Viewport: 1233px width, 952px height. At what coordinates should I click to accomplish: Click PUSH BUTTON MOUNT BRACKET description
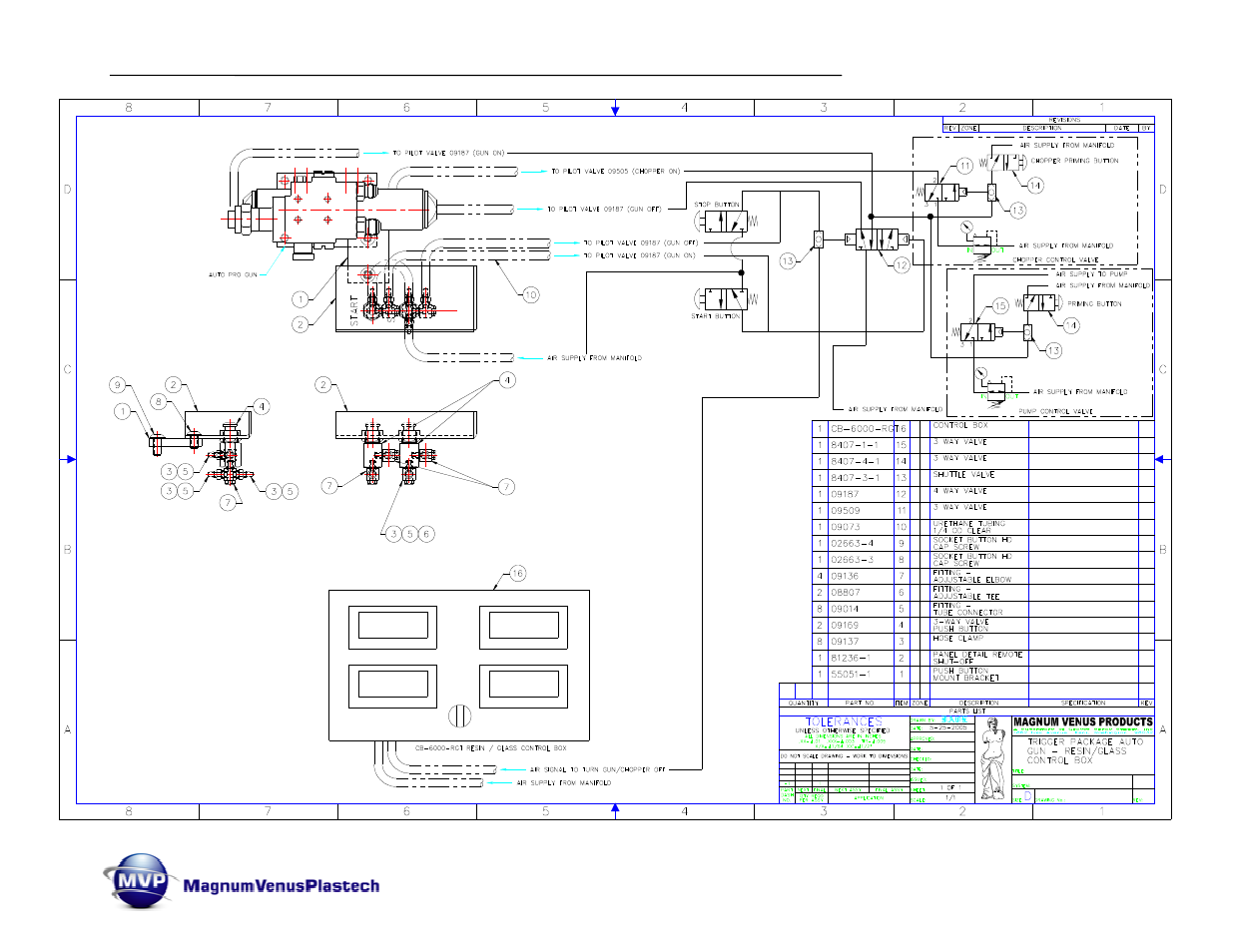pos(965,675)
